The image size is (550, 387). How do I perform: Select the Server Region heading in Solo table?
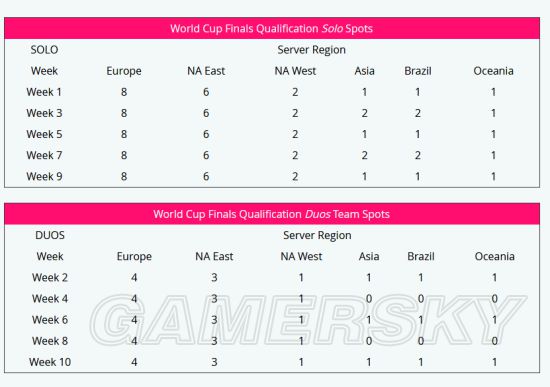(311, 50)
